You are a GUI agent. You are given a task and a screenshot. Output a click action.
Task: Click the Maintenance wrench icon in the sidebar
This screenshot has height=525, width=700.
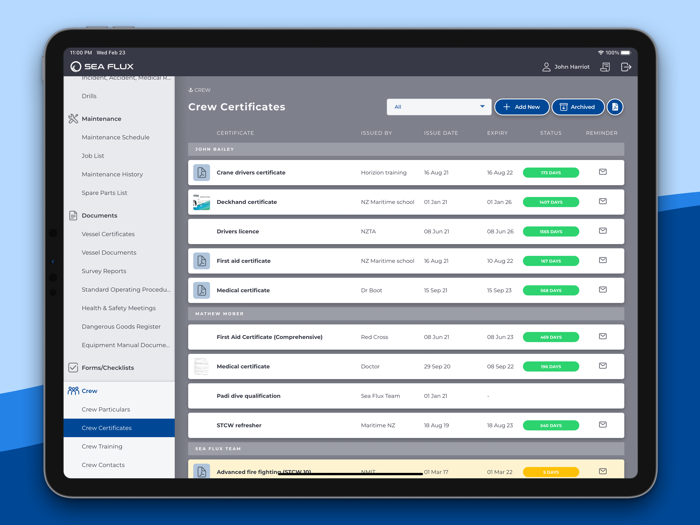pyautogui.click(x=73, y=119)
